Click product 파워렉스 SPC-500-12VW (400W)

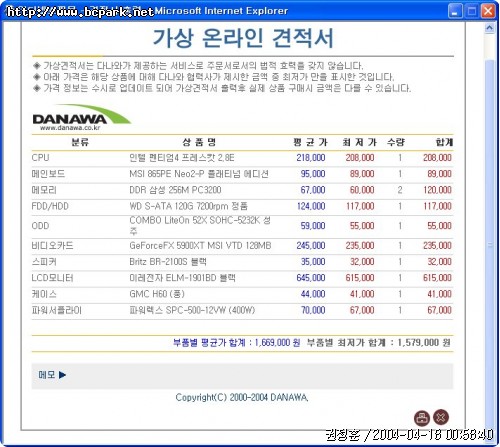pyautogui.click(x=192, y=310)
